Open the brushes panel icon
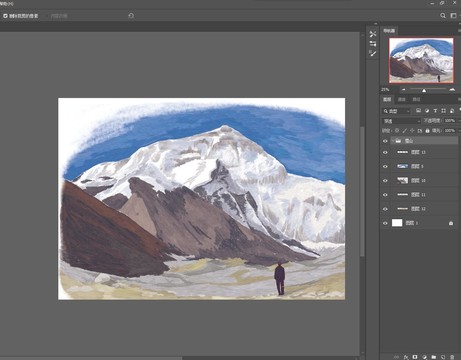This screenshot has height=360, width=461. pos(373,53)
